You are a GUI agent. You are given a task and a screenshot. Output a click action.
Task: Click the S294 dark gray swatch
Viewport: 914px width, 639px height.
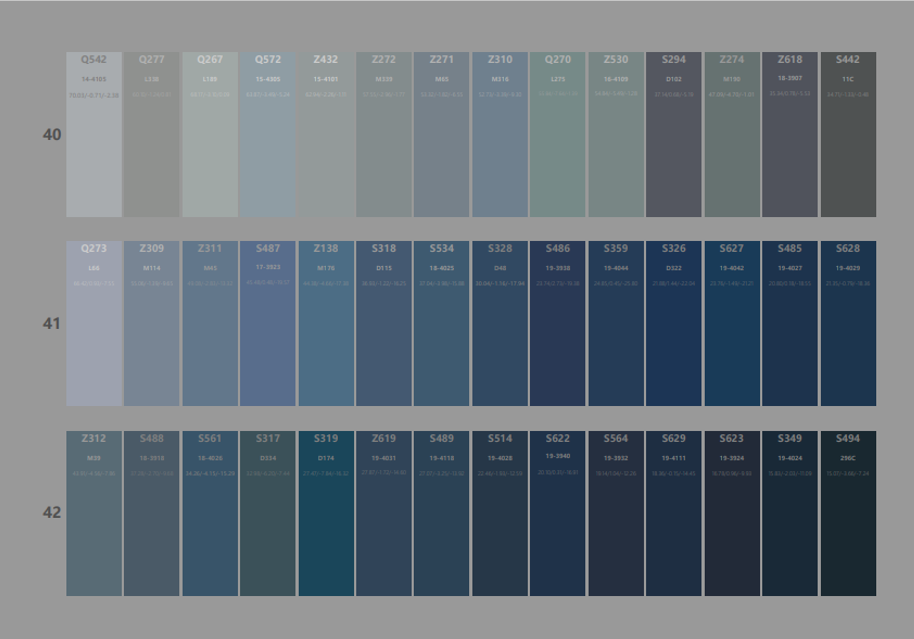[674, 135]
